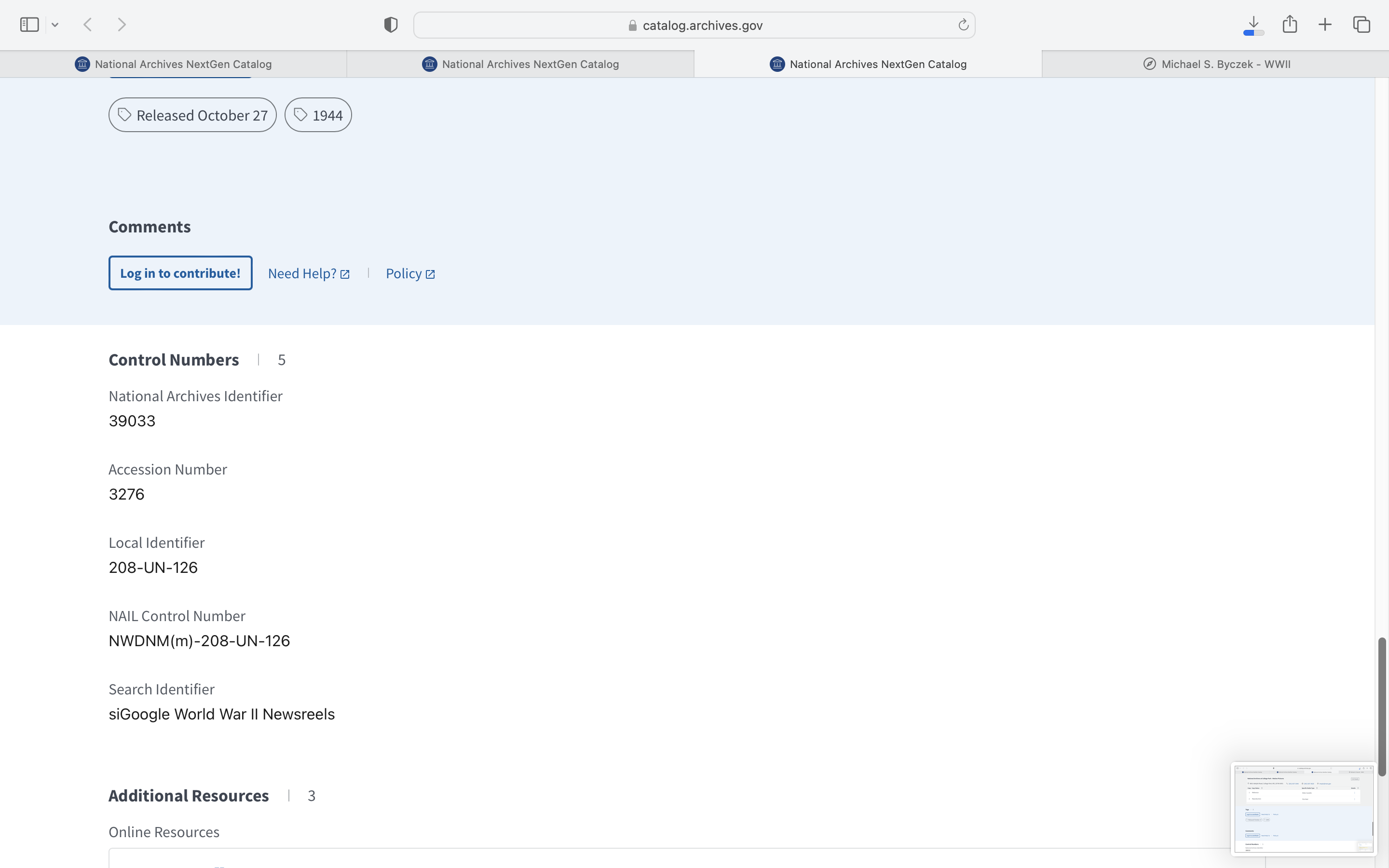Switch to second National Archives tab
1389x868 pixels.
pyautogui.click(x=520, y=64)
